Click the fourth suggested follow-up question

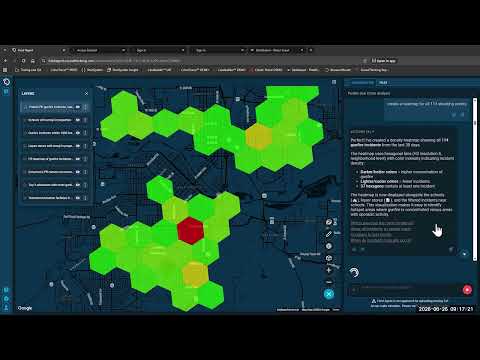381,241
